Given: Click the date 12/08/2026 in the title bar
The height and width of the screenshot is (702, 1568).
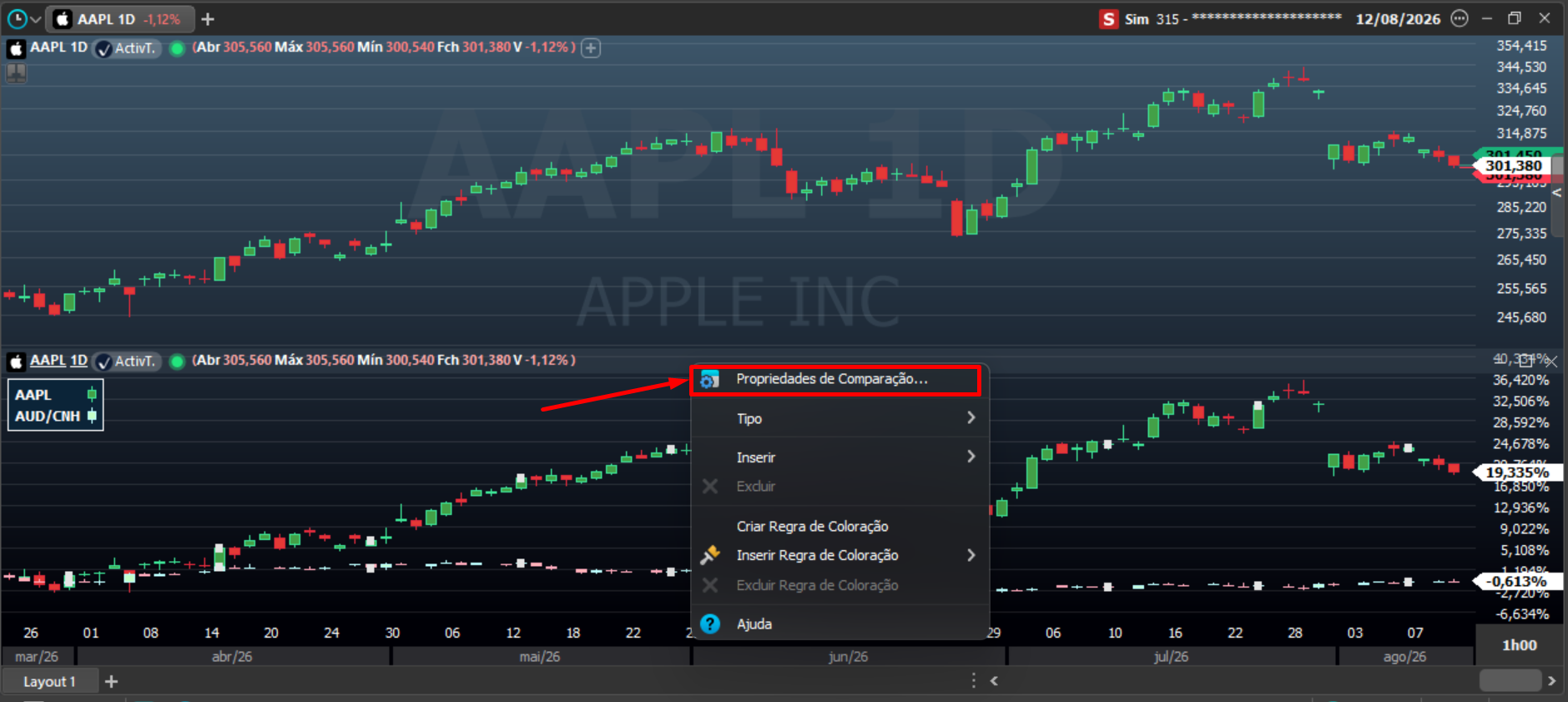Looking at the screenshot, I should pos(1398,19).
